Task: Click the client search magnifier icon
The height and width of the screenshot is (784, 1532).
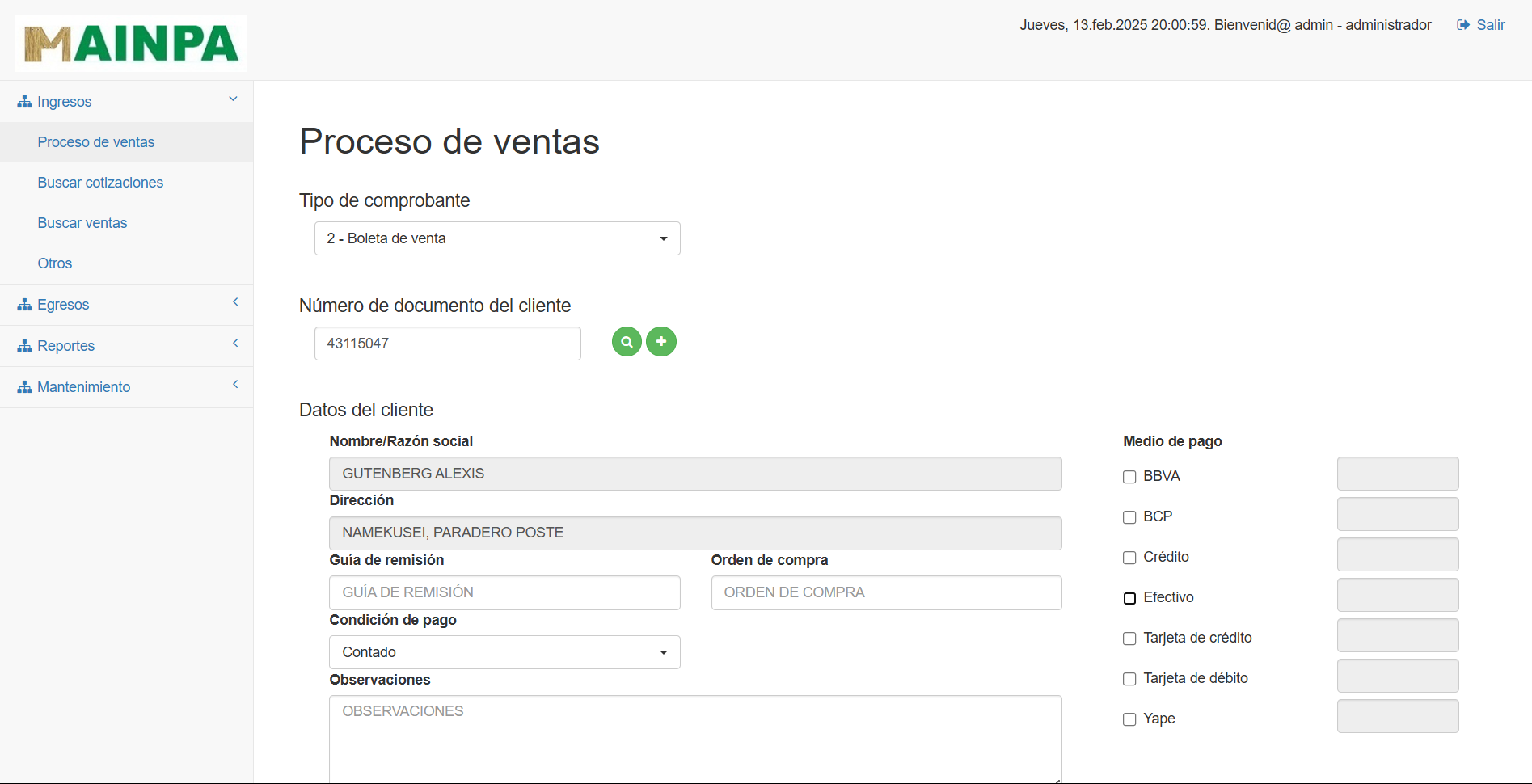Action: (626, 342)
